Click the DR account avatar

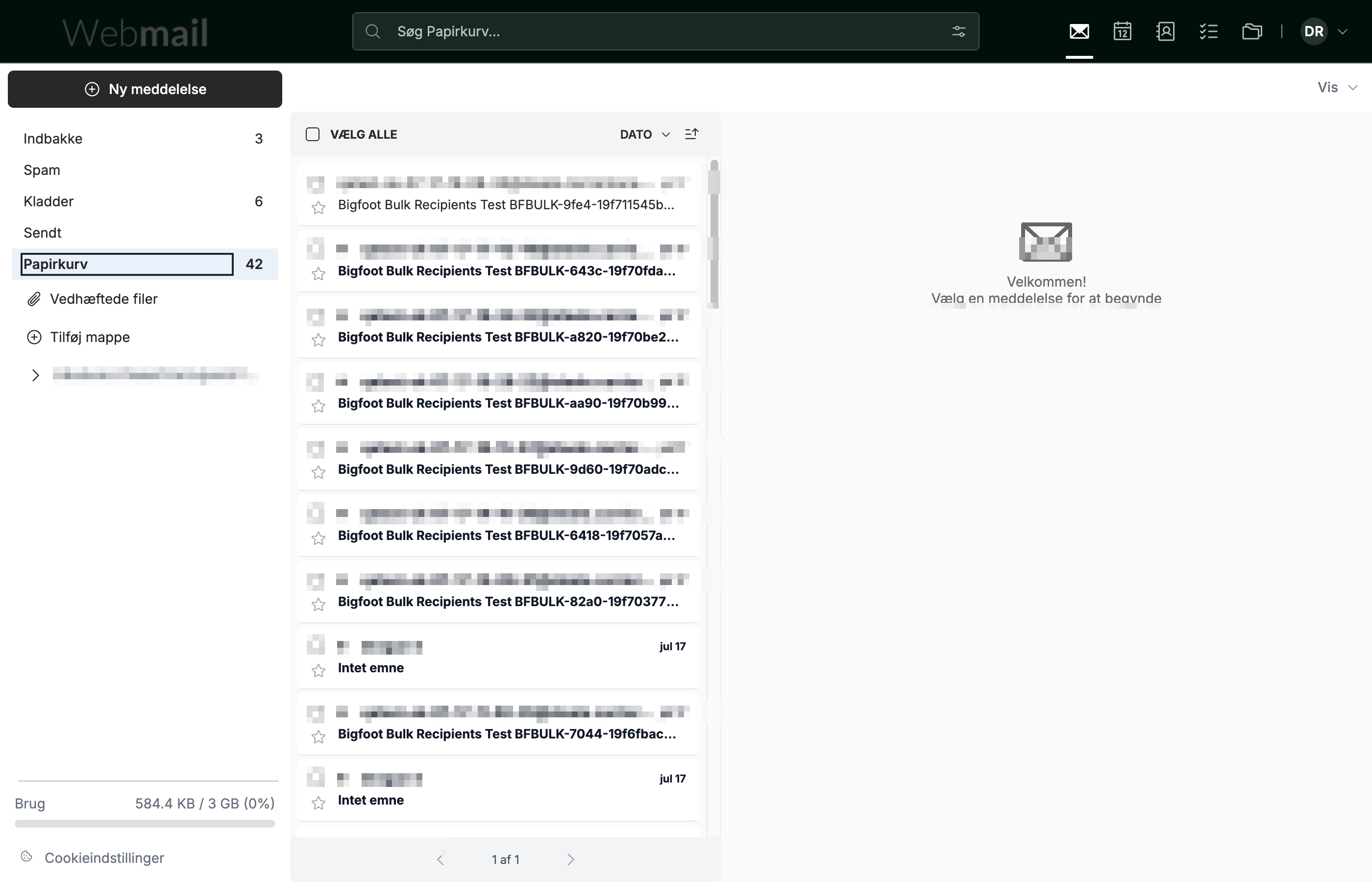tap(1314, 31)
